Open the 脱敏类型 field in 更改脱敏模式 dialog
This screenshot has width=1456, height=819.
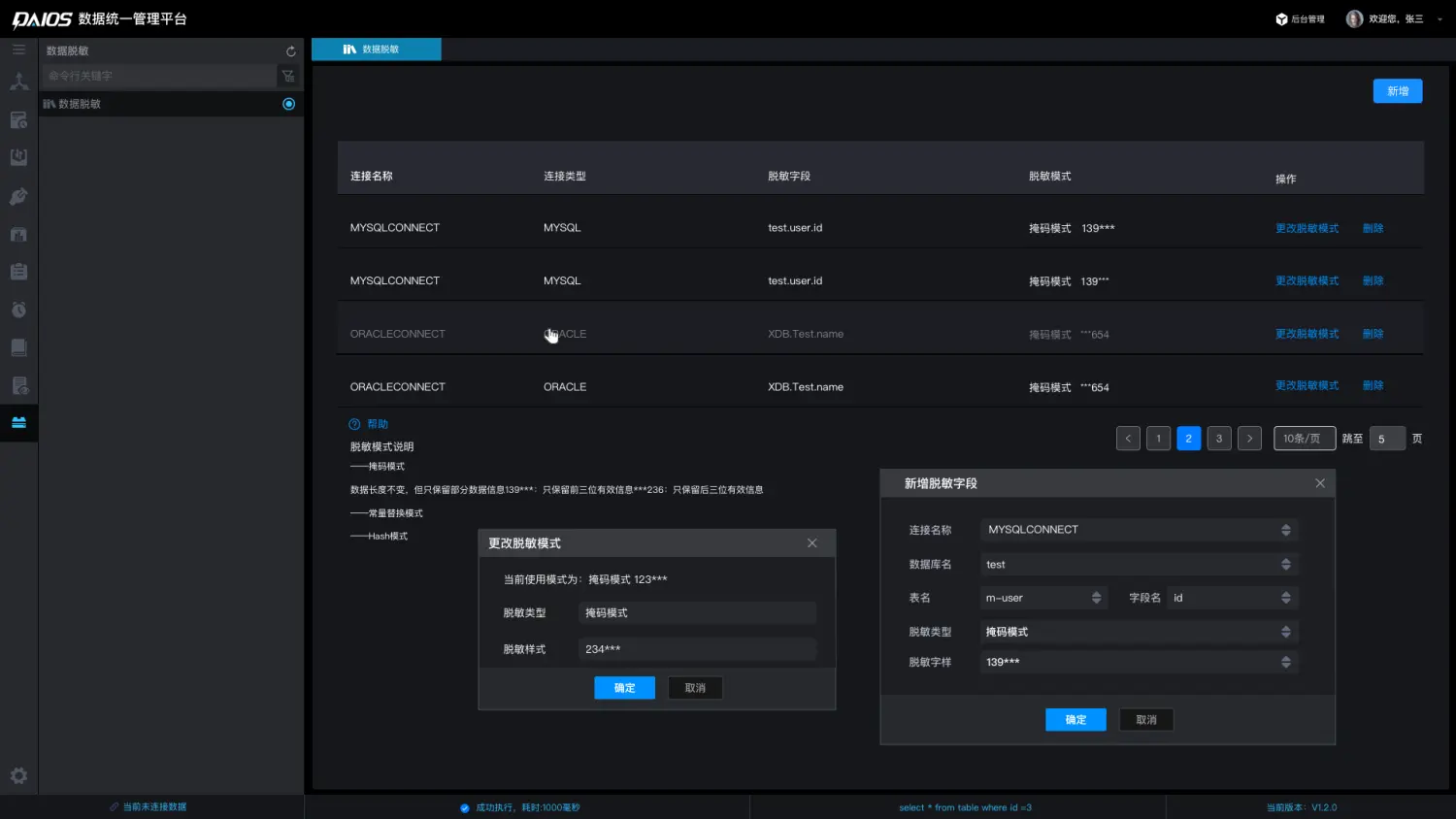[x=697, y=613]
